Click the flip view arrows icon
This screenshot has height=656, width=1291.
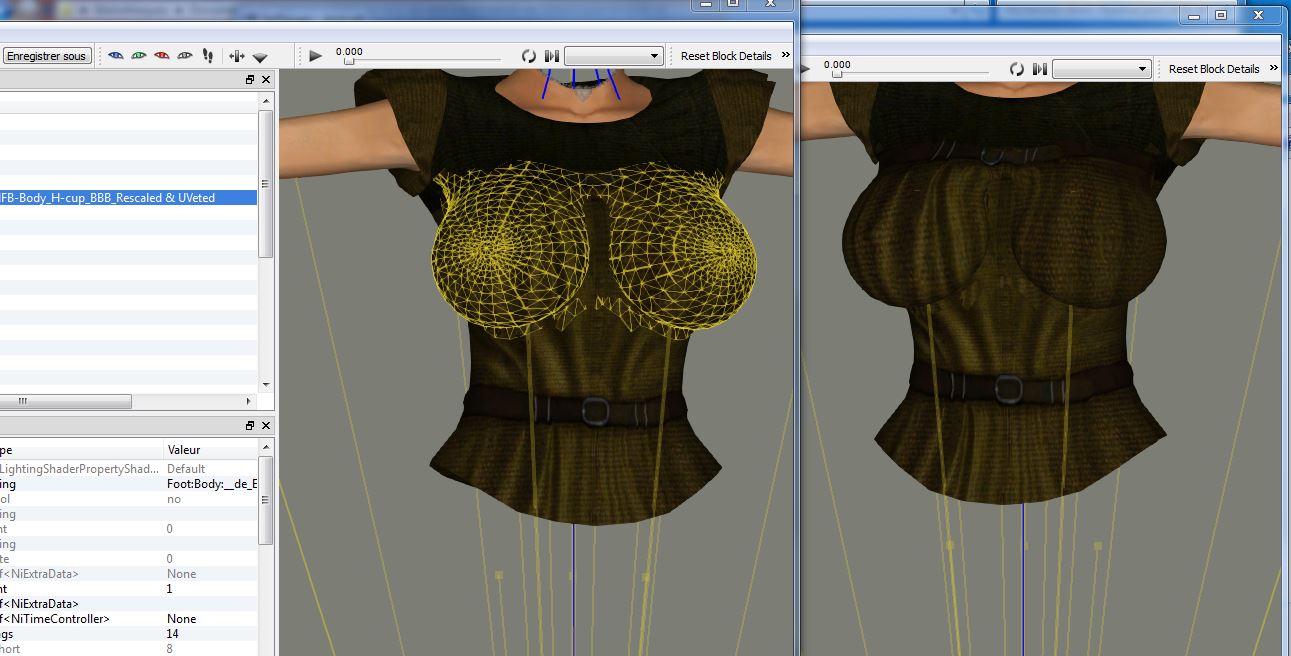pos(237,56)
